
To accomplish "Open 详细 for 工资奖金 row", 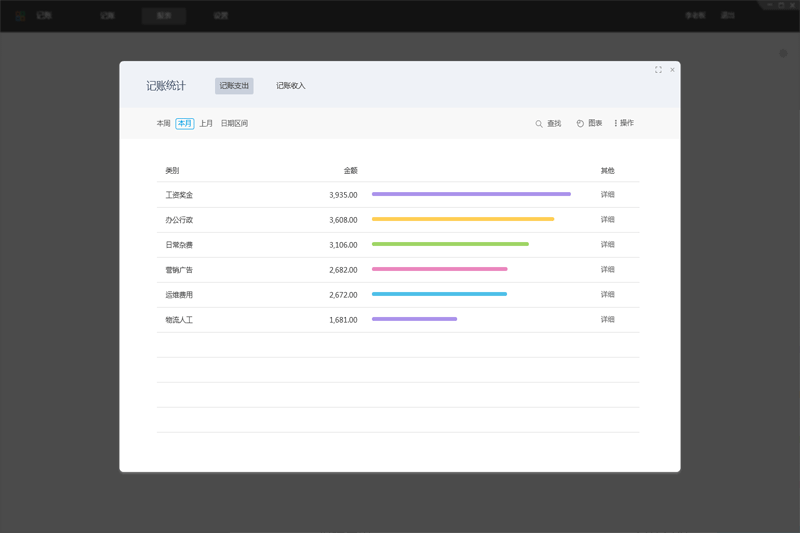I will [608, 194].
